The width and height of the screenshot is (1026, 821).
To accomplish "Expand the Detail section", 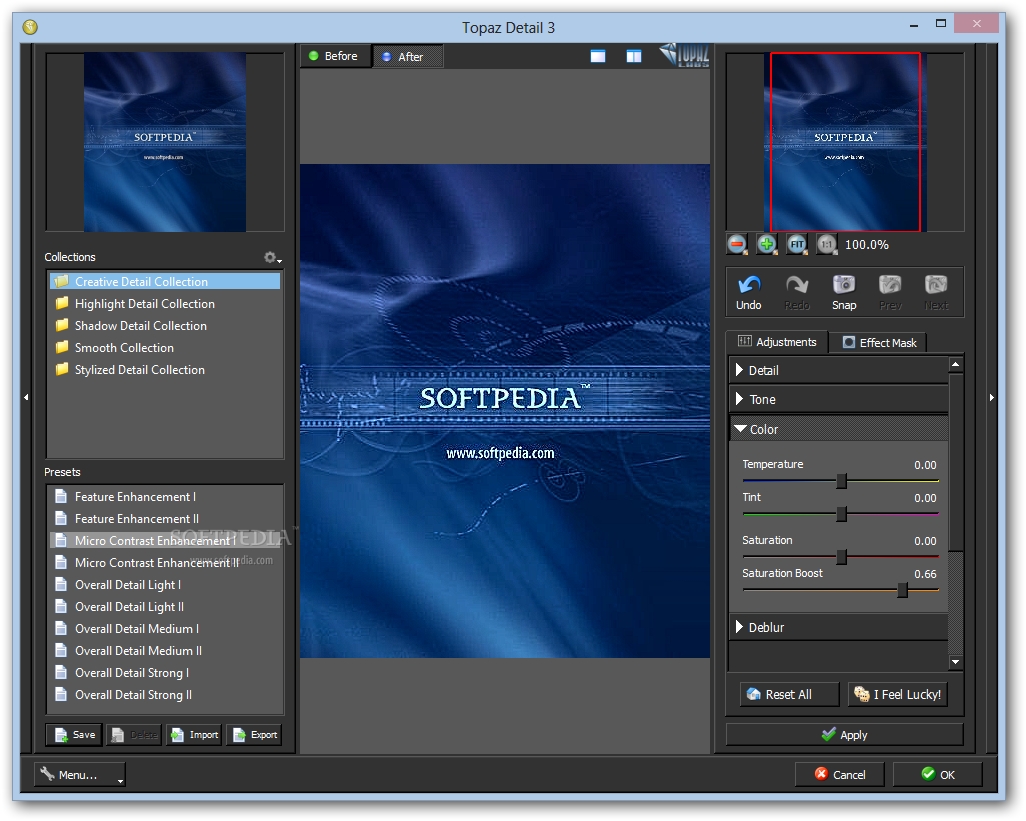I will pyautogui.click(x=838, y=370).
